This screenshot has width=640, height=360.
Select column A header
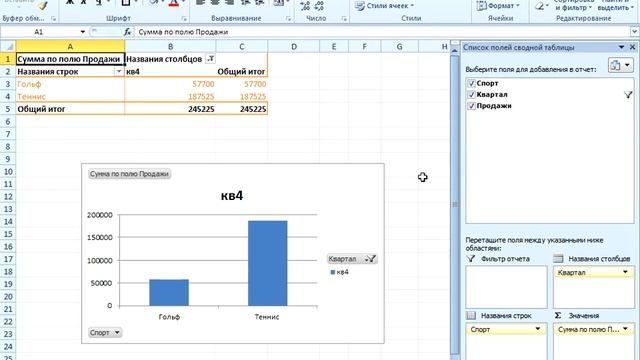[70, 47]
